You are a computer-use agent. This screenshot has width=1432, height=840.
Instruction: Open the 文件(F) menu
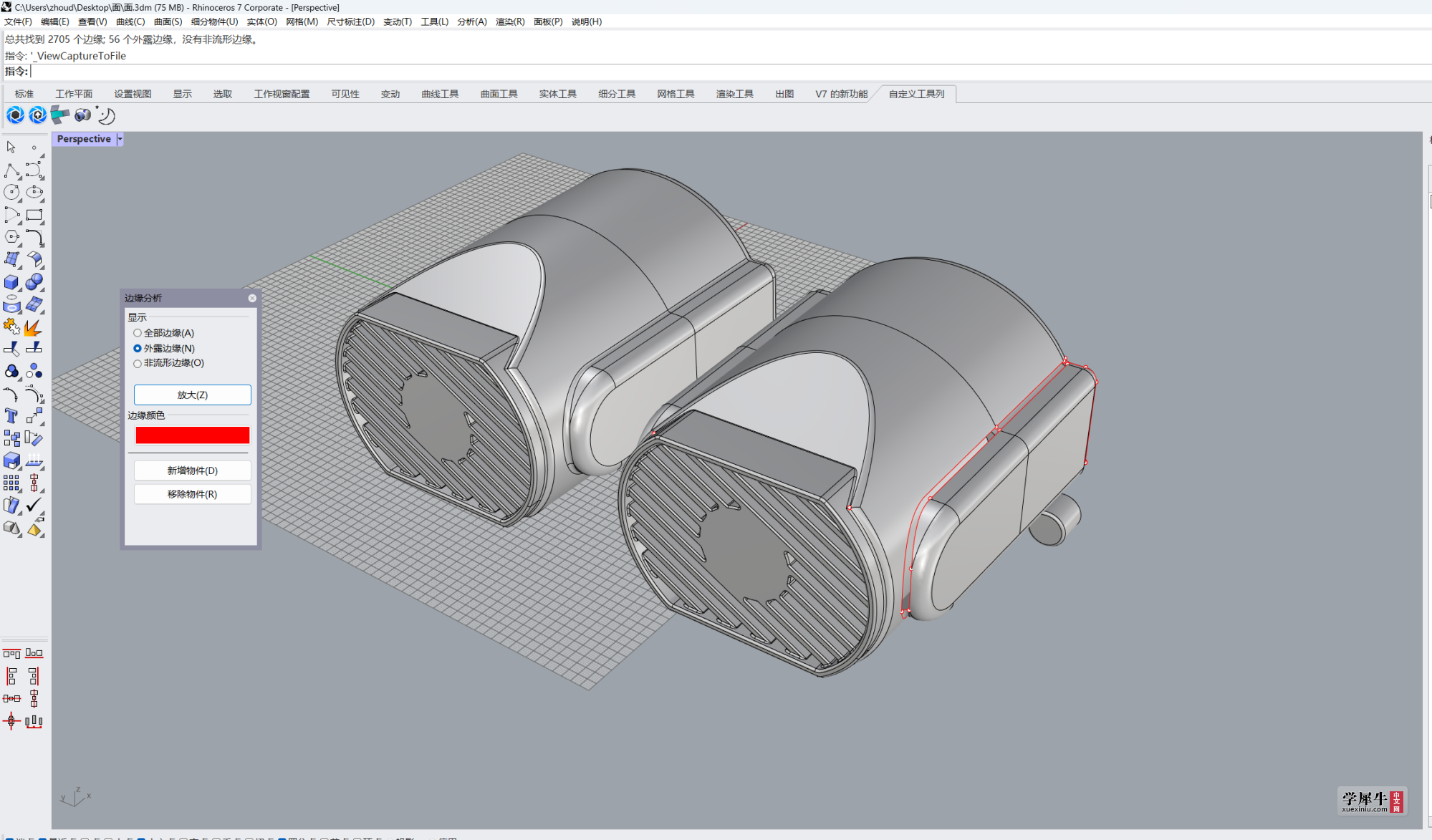tap(18, 21)
